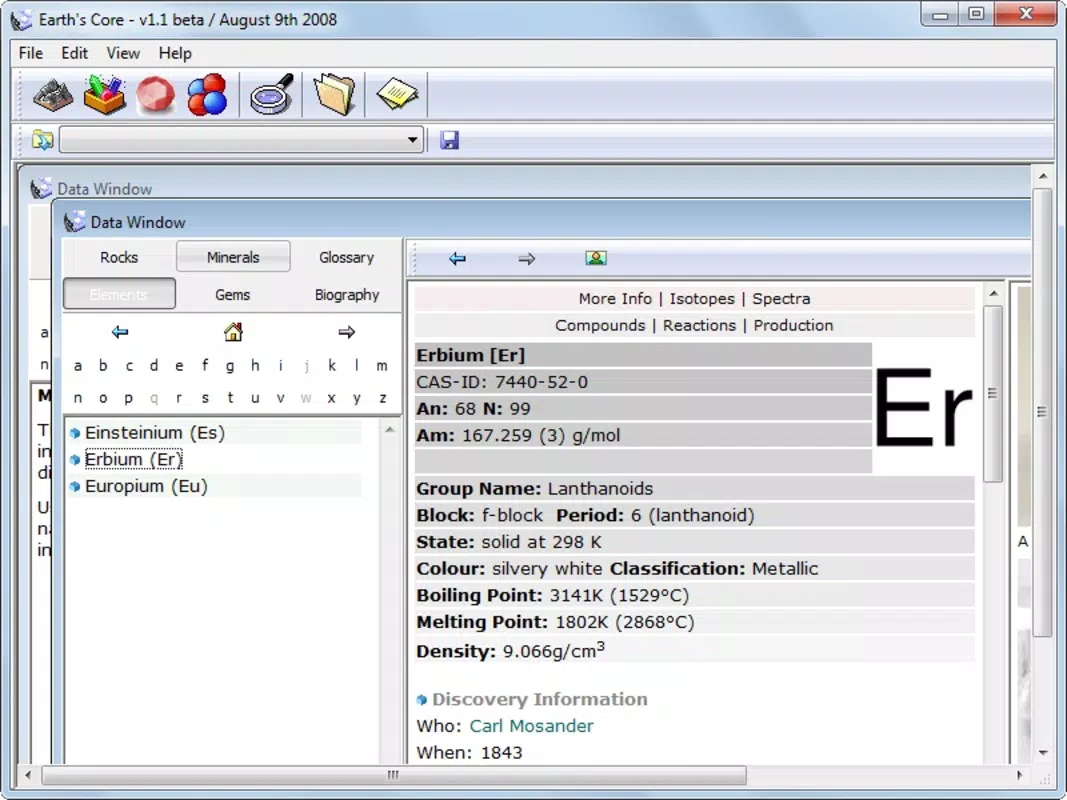The width and height of the screenshot is (1067, 800).
Task: Open the Compounds link
Action: point(600,325)
